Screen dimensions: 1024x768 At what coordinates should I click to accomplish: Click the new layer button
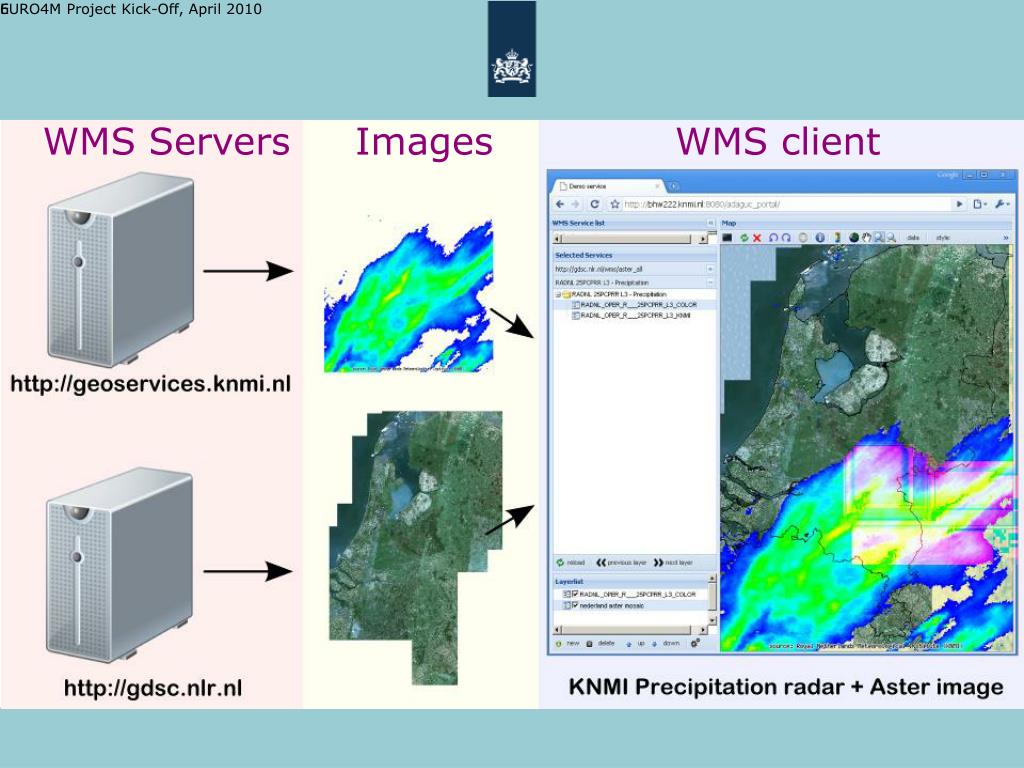[568, 643]
